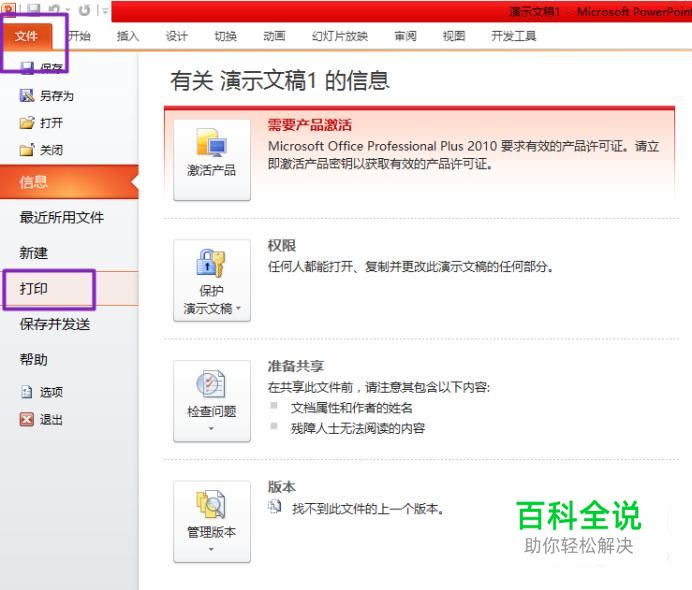The height and width of the screenshot is (590, 692).
Task: Click the 激活产品 button
Action: point(212,160)
